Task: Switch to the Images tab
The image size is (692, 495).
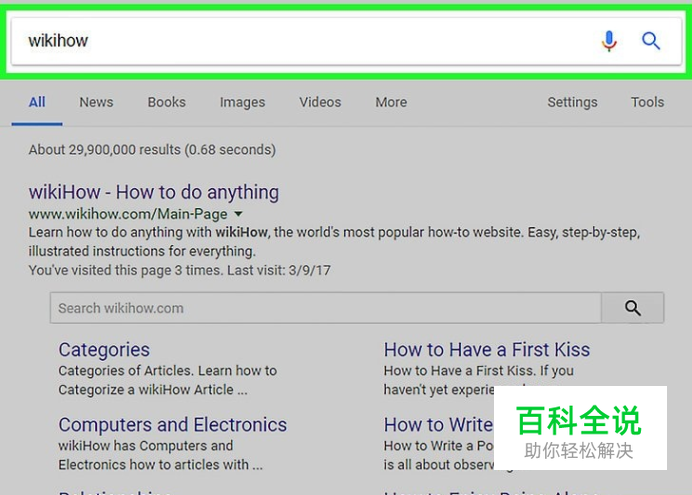Action: [242, 102]
